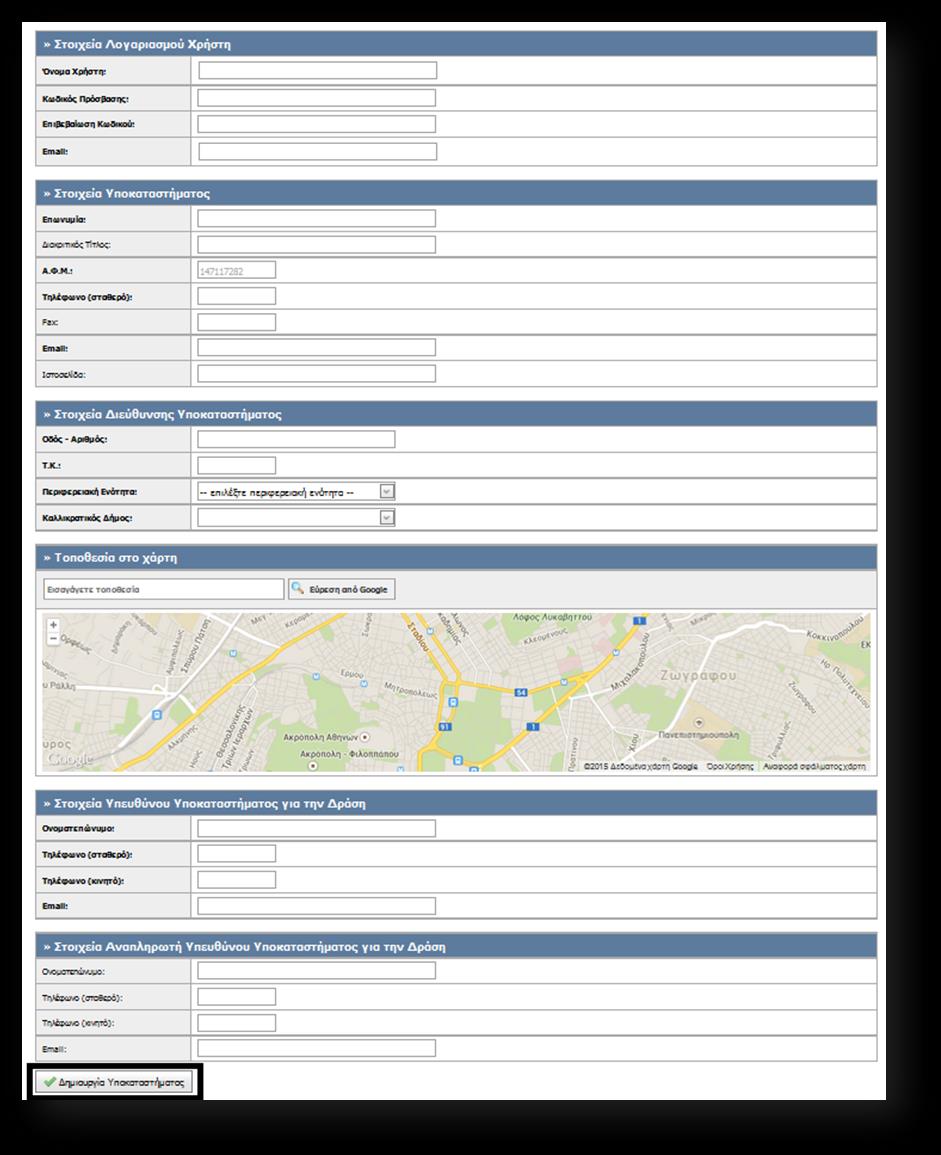Image resolution: width=941 pixels, height=1155 pixels.
Task: Click the route 54 marker on the map
Action: [521, 692]
